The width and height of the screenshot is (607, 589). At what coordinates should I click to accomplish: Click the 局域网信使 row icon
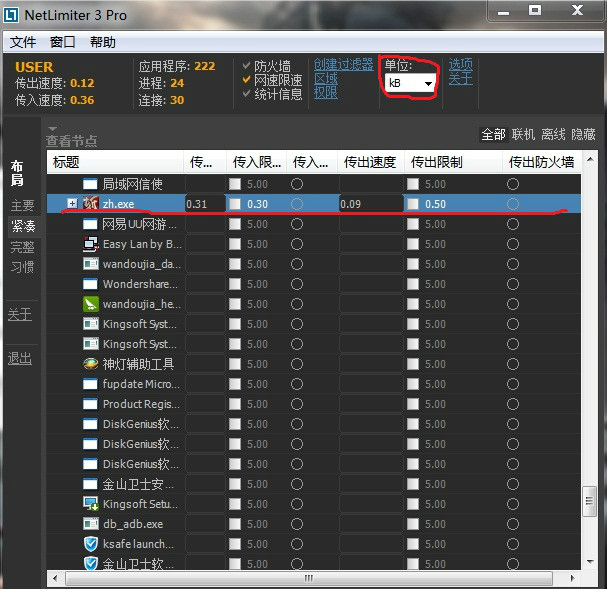click(90, 184)
